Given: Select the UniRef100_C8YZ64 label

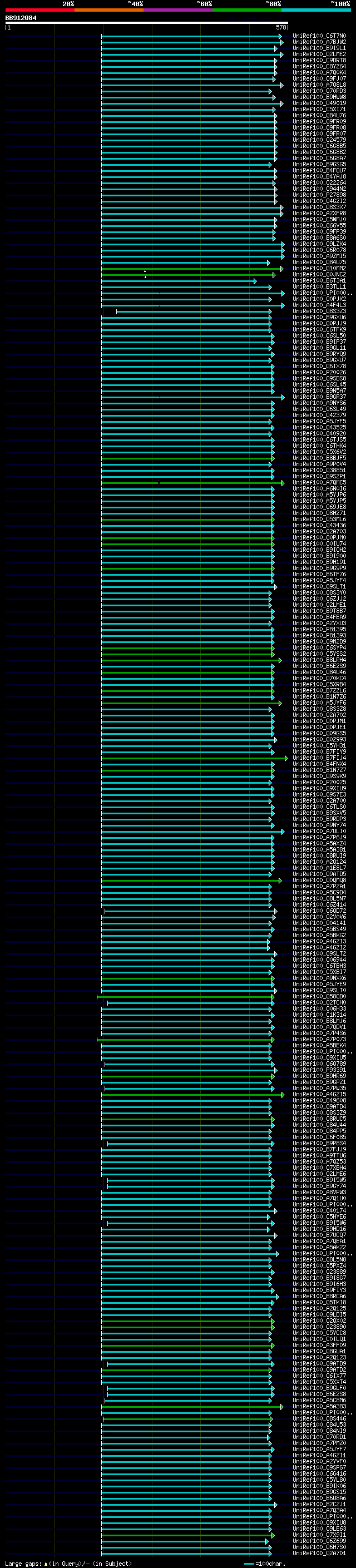Looking at the screenshot, I should tap(319, 66).
